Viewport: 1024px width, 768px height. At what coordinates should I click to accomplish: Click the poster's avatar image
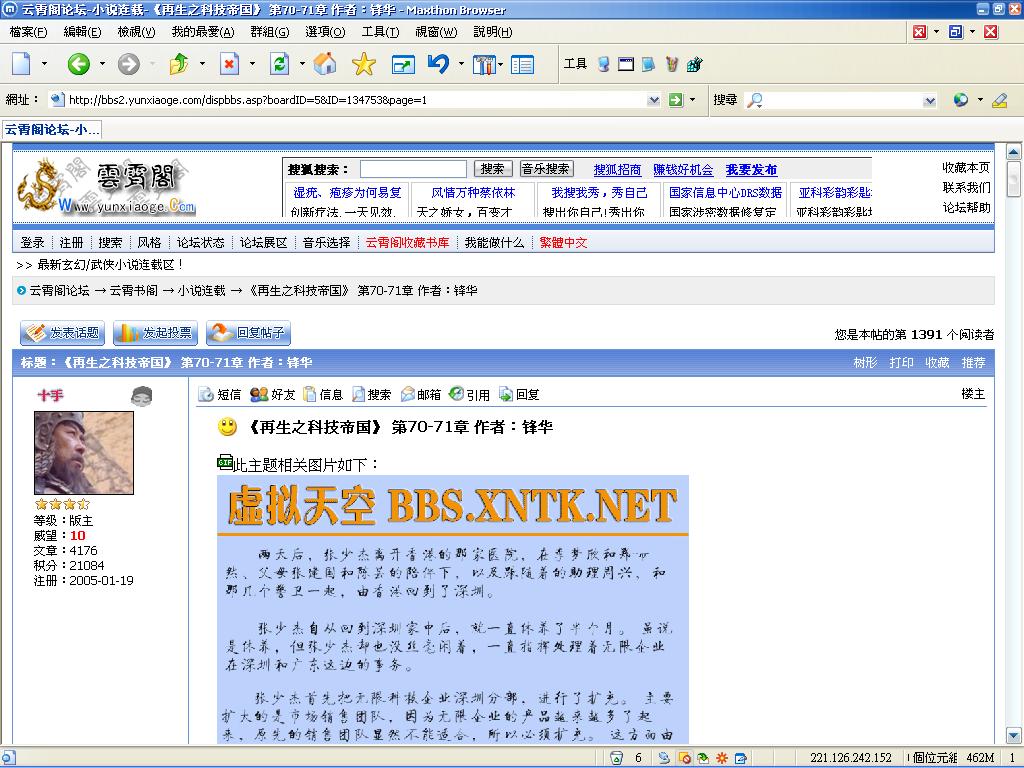84,453
